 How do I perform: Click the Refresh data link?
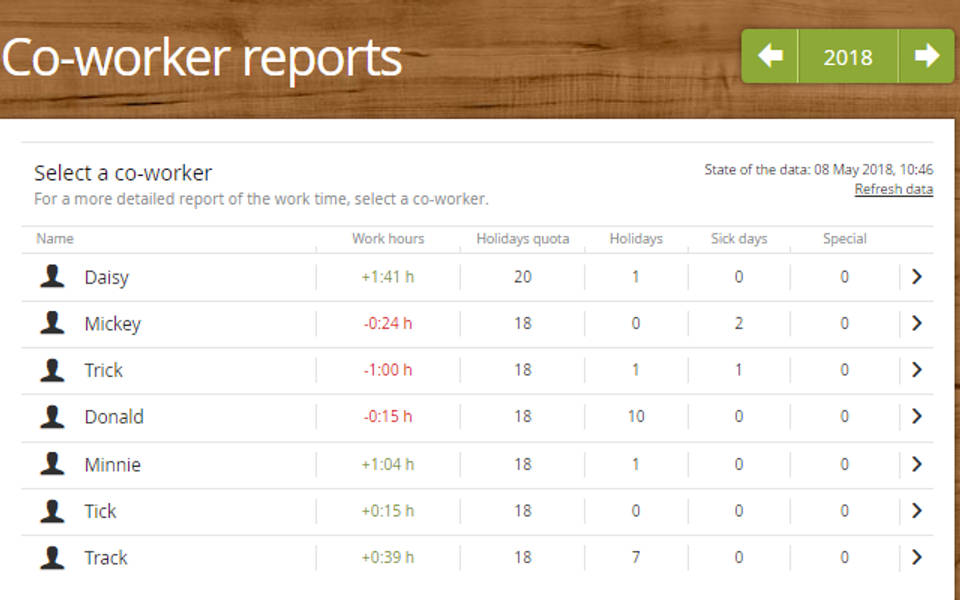[x=893, y=189]
